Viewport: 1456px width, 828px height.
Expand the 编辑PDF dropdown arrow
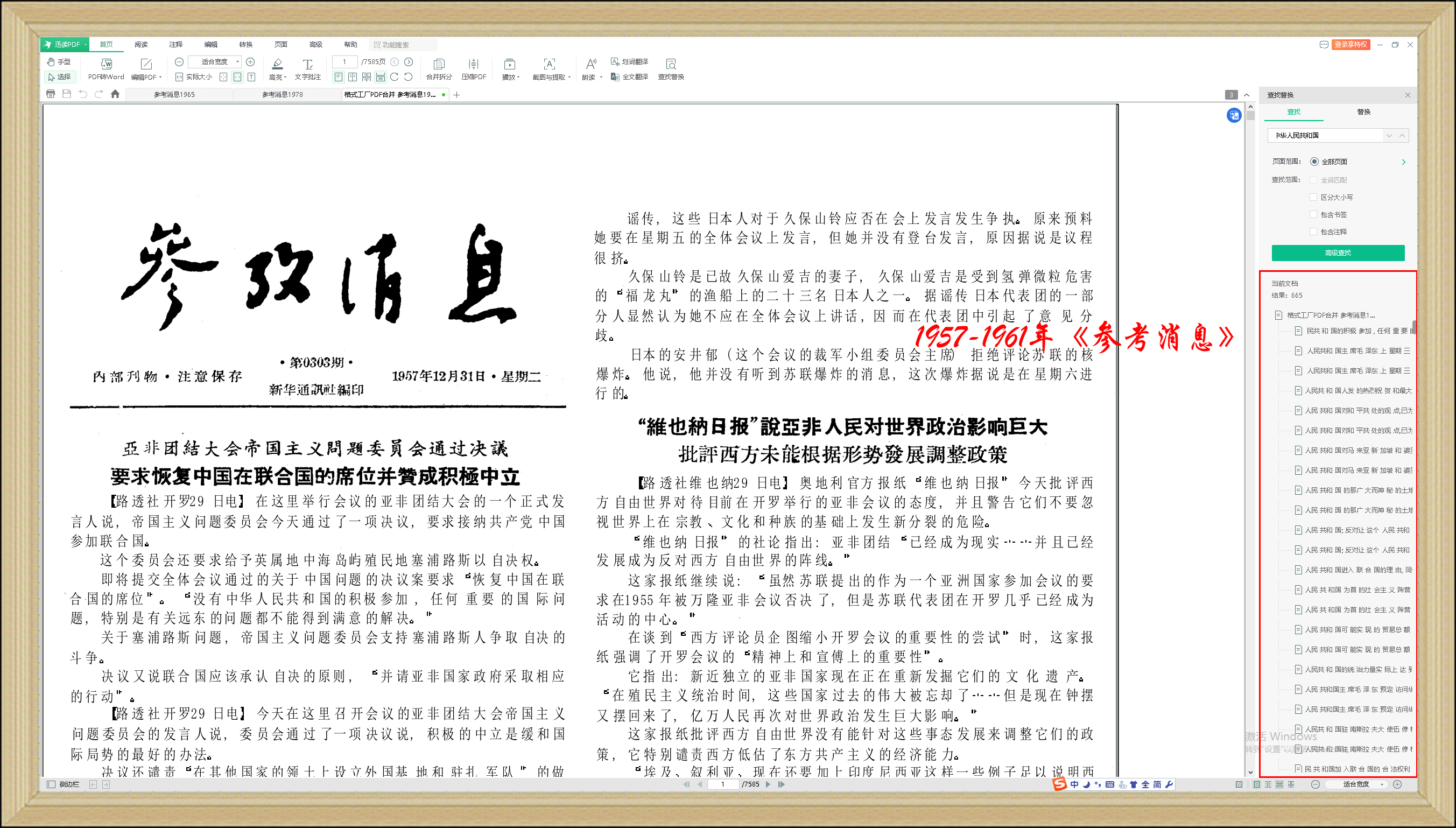[x=160, y=78]
